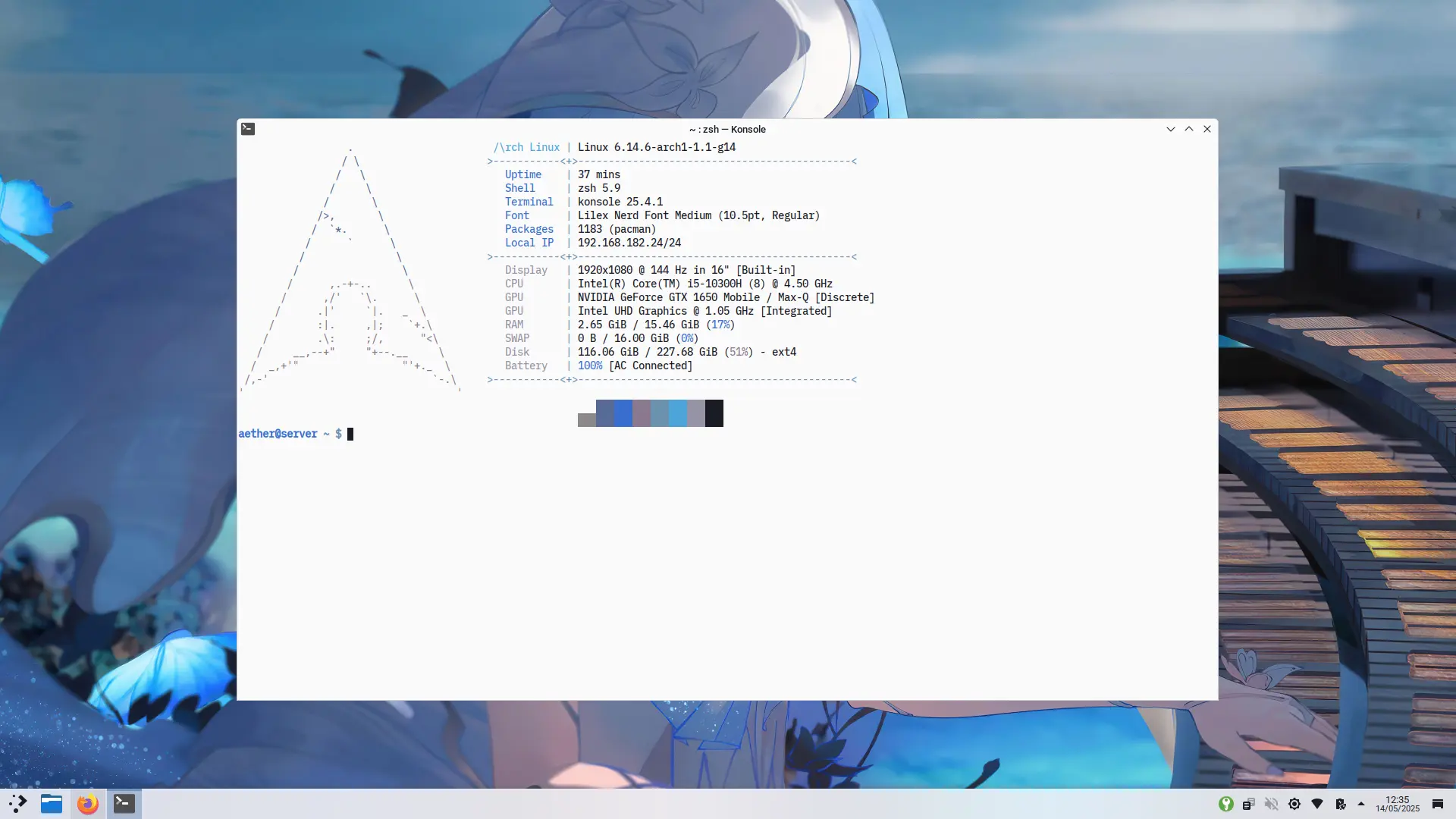Open the Konsole window menu icon in title bar
Screen dimensions: 1456x819
click(x=248, y=129)
